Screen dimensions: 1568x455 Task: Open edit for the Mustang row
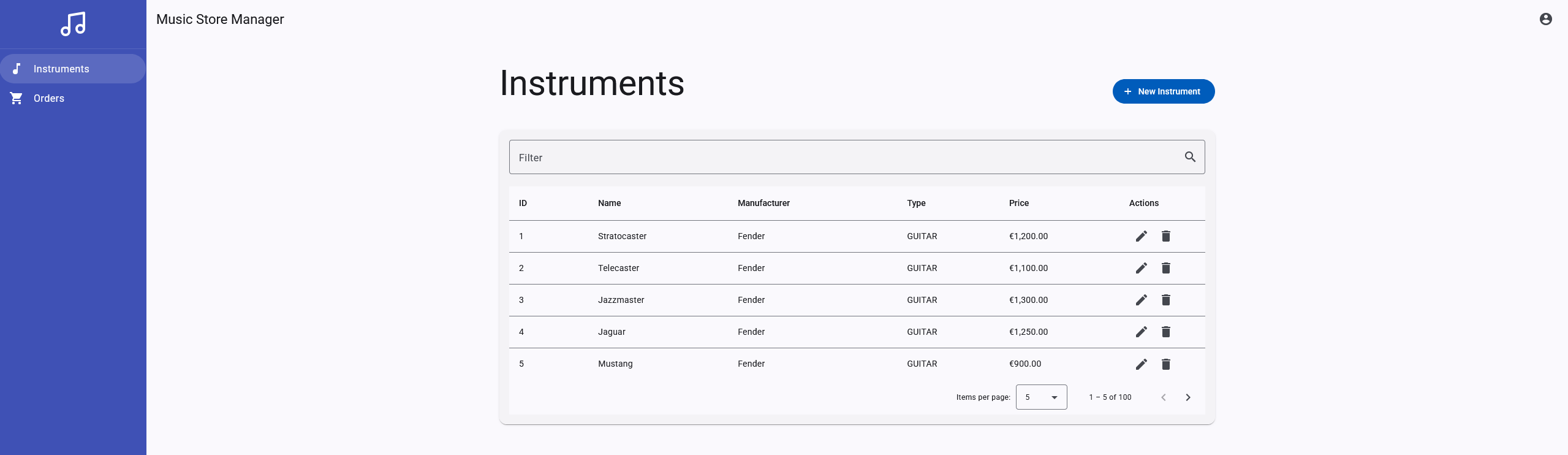[x=1141, y=364]
